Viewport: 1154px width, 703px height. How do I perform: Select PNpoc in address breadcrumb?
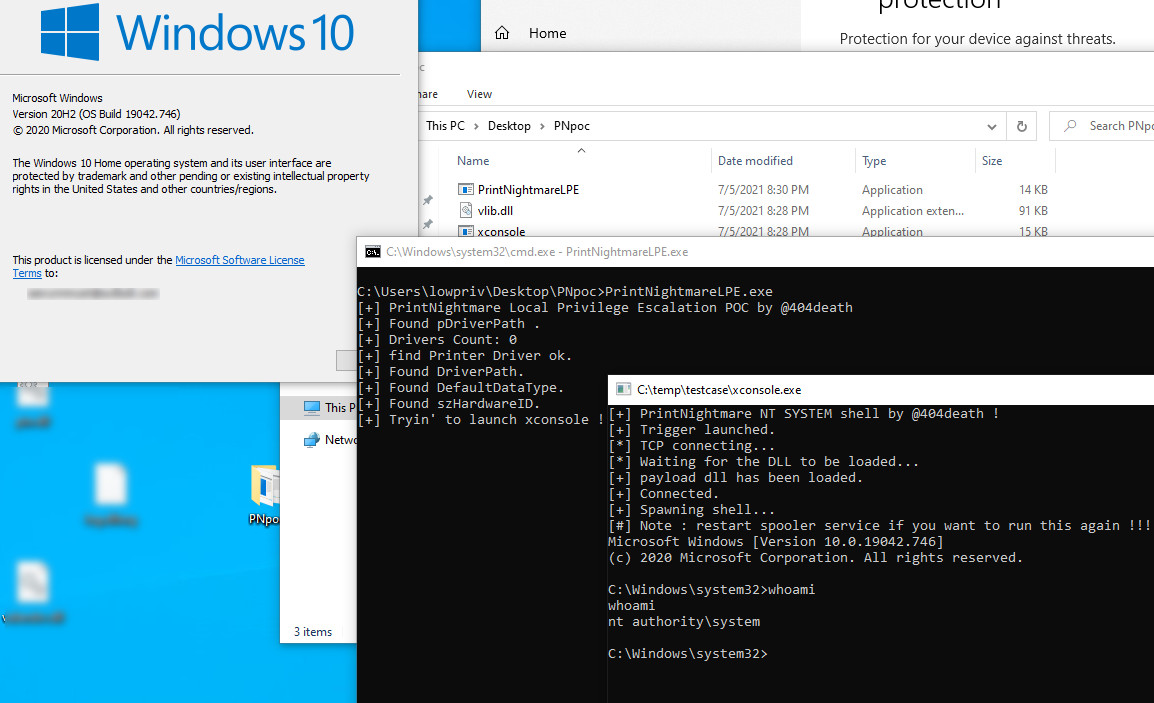coord(572,126)
